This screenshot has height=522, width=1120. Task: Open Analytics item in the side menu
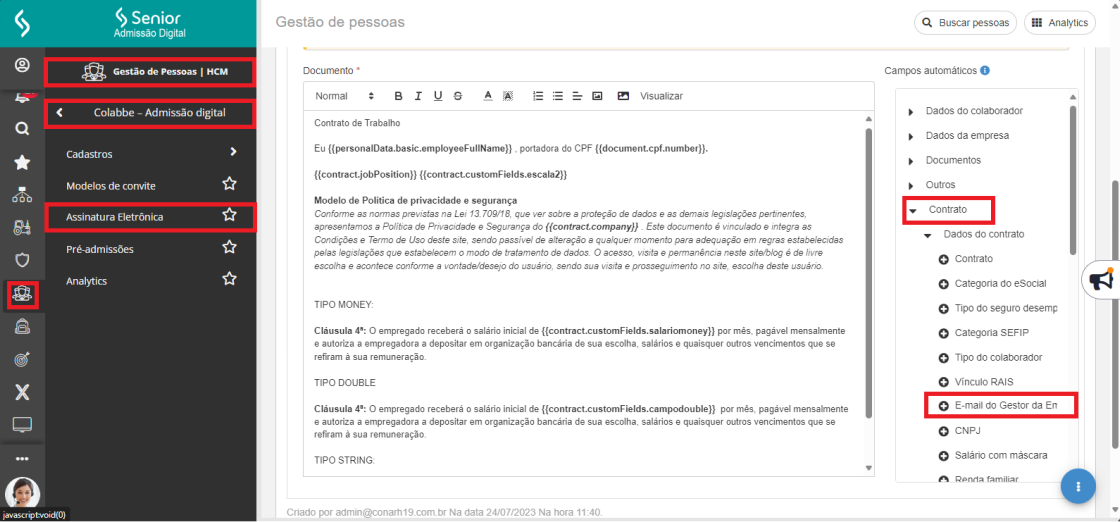86,281
